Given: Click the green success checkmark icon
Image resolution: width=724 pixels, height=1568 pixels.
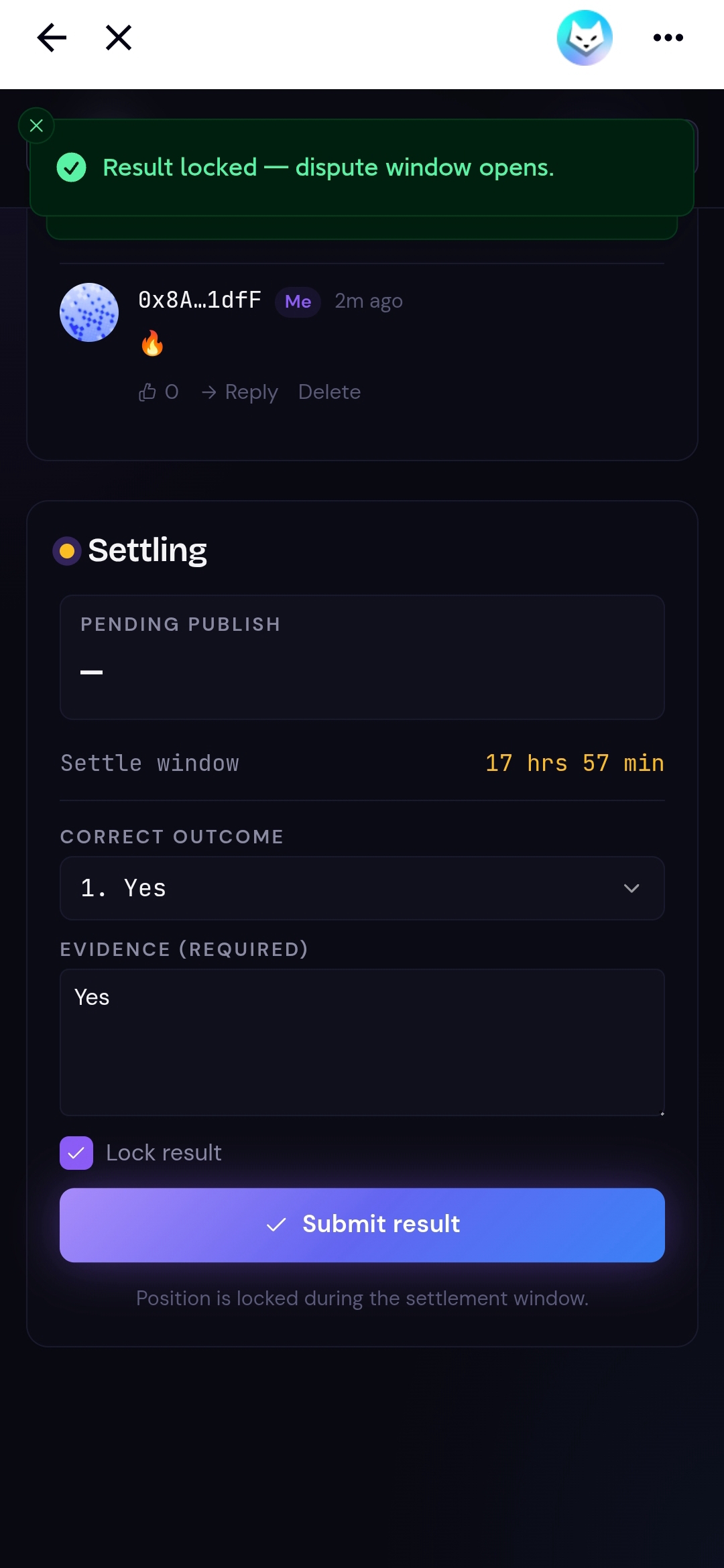Looking at the screenshot, I should tap(72, 168).
